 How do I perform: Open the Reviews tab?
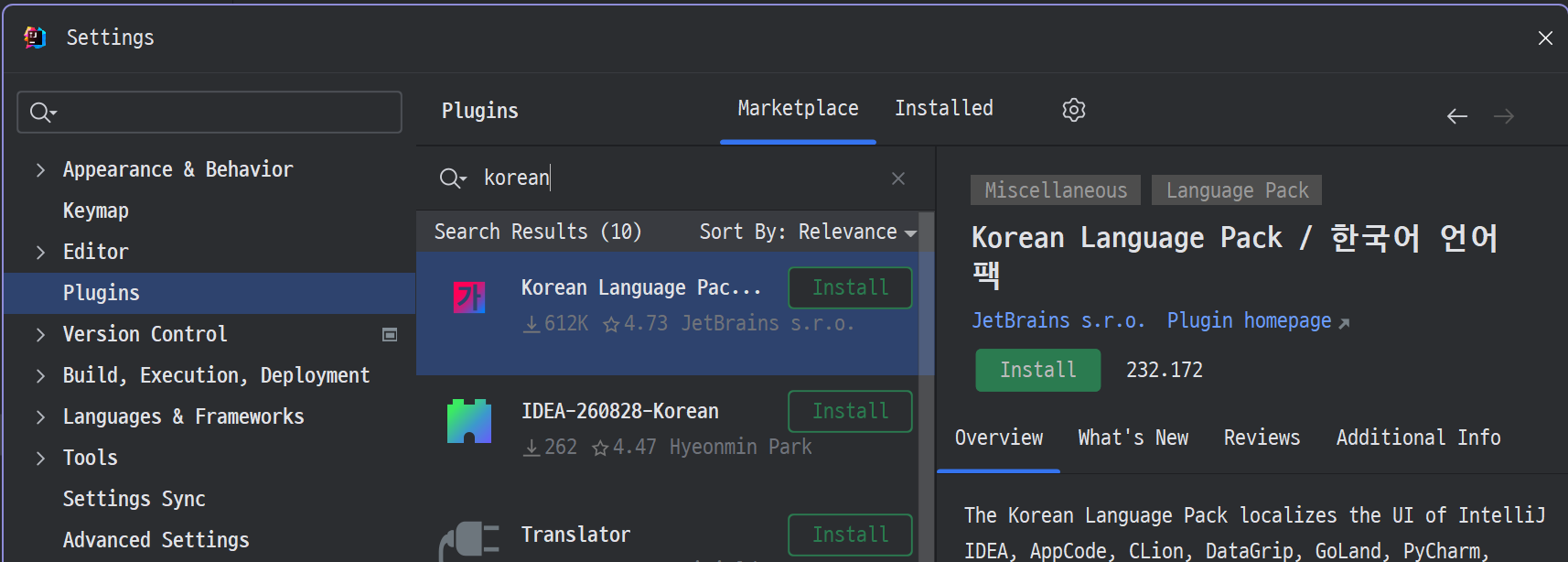pyautogui.click(x=1262, y=438)
